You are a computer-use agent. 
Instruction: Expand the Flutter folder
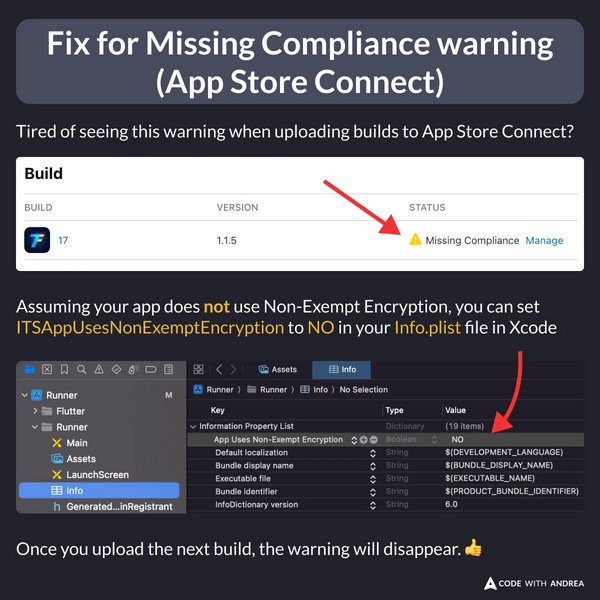(35, 411)
